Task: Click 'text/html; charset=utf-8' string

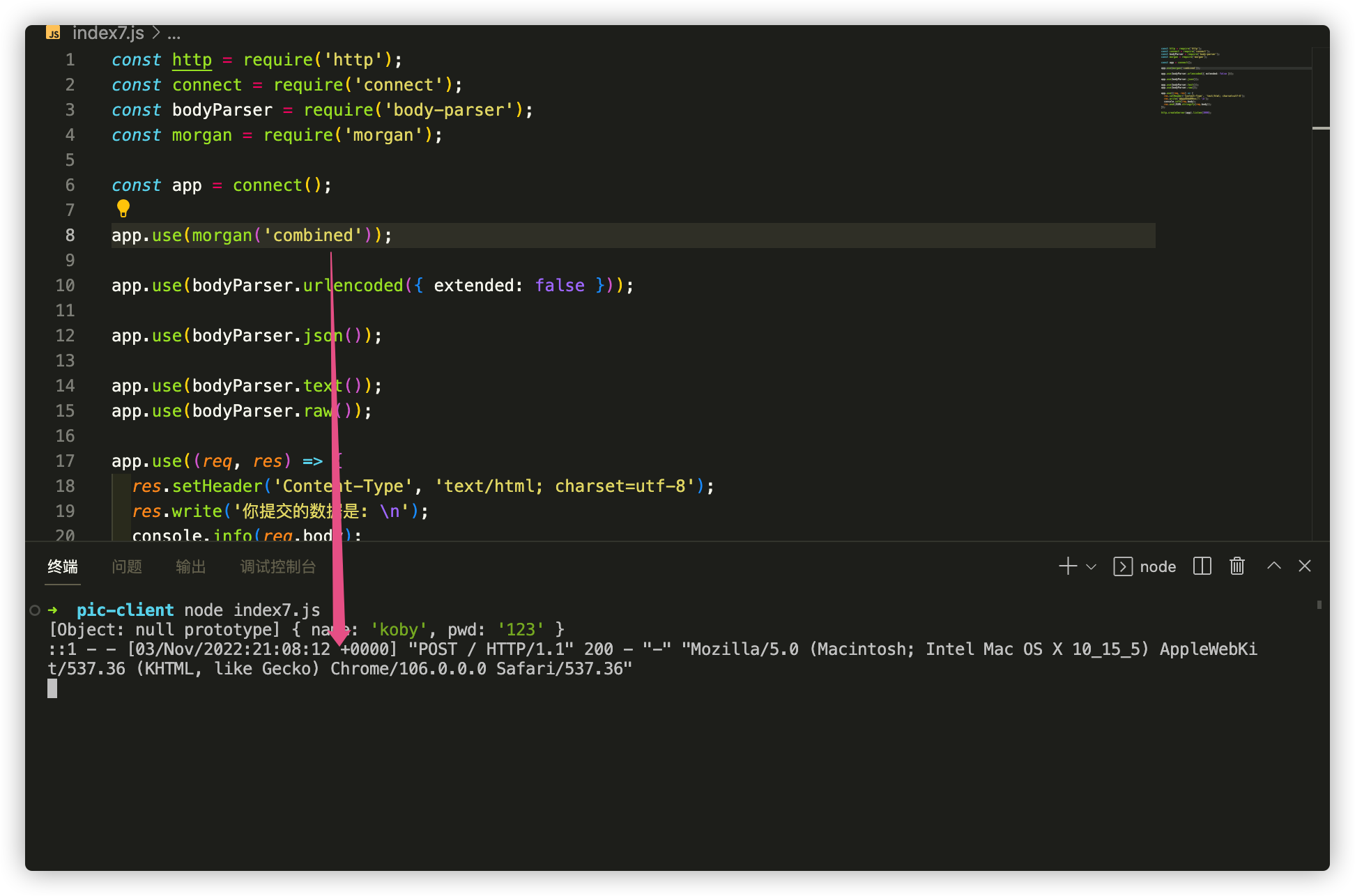Action: 565,486
